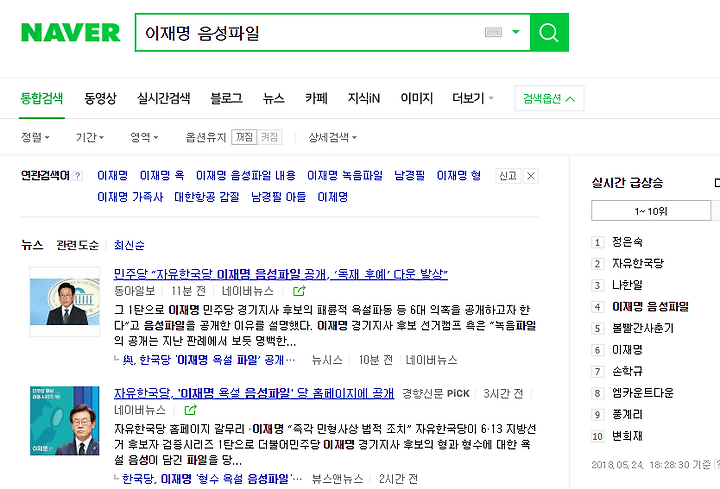The height and width of the screenshot is (489, 720).
Task: Switch to the 실시간검색 tab
Action: [163, 98]
